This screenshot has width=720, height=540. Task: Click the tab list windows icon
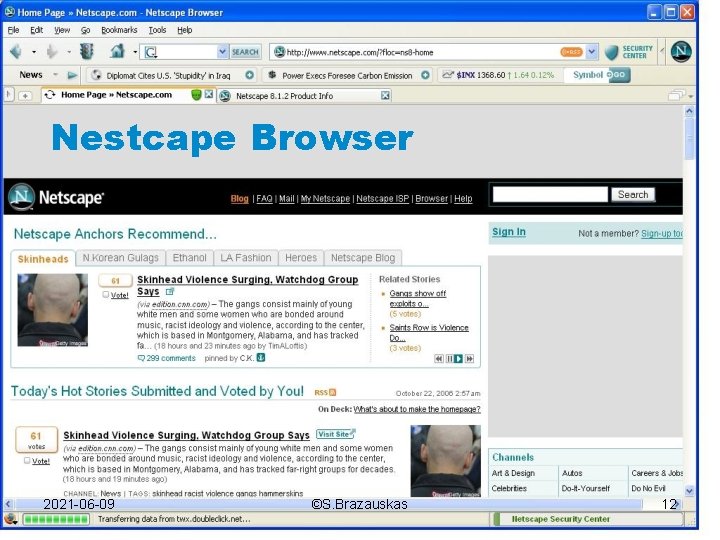coord(676,95)
